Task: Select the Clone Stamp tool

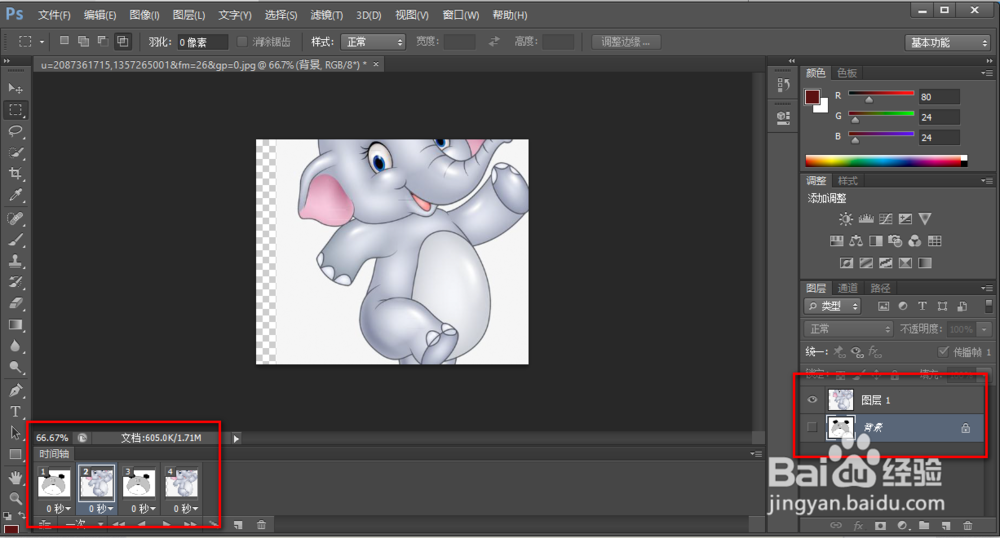Action: pos(15,261)
